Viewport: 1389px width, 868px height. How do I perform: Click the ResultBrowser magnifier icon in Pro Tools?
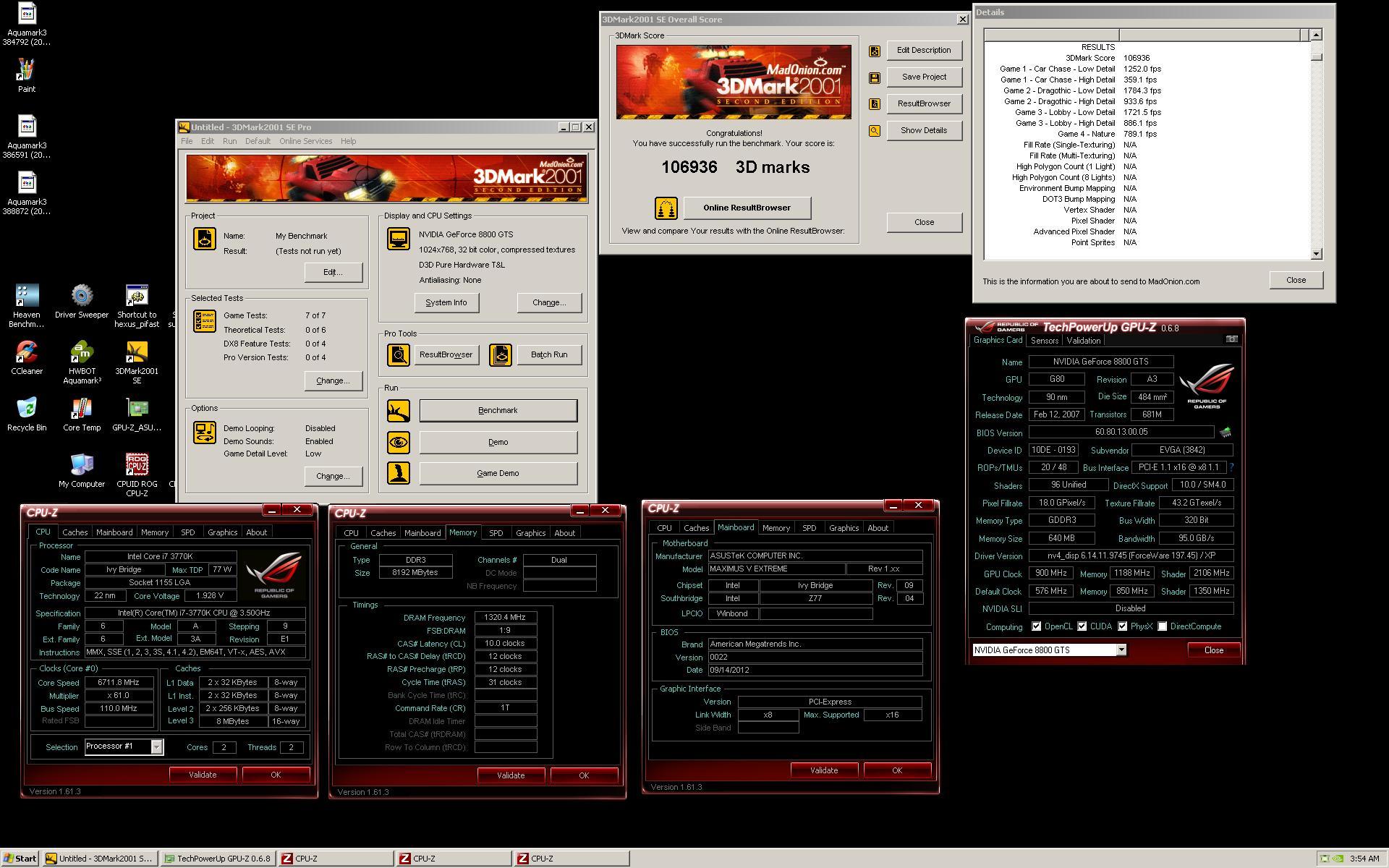point(398,354)
